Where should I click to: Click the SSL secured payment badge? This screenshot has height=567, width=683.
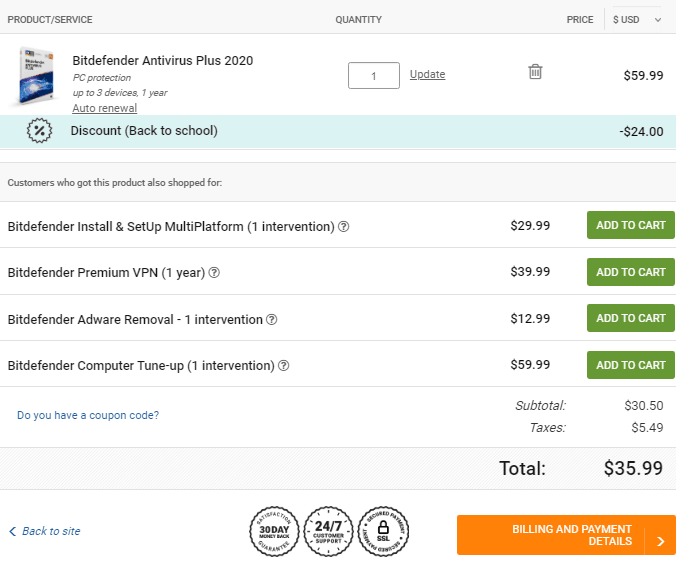pyautogui.click(x=383, y=531)
